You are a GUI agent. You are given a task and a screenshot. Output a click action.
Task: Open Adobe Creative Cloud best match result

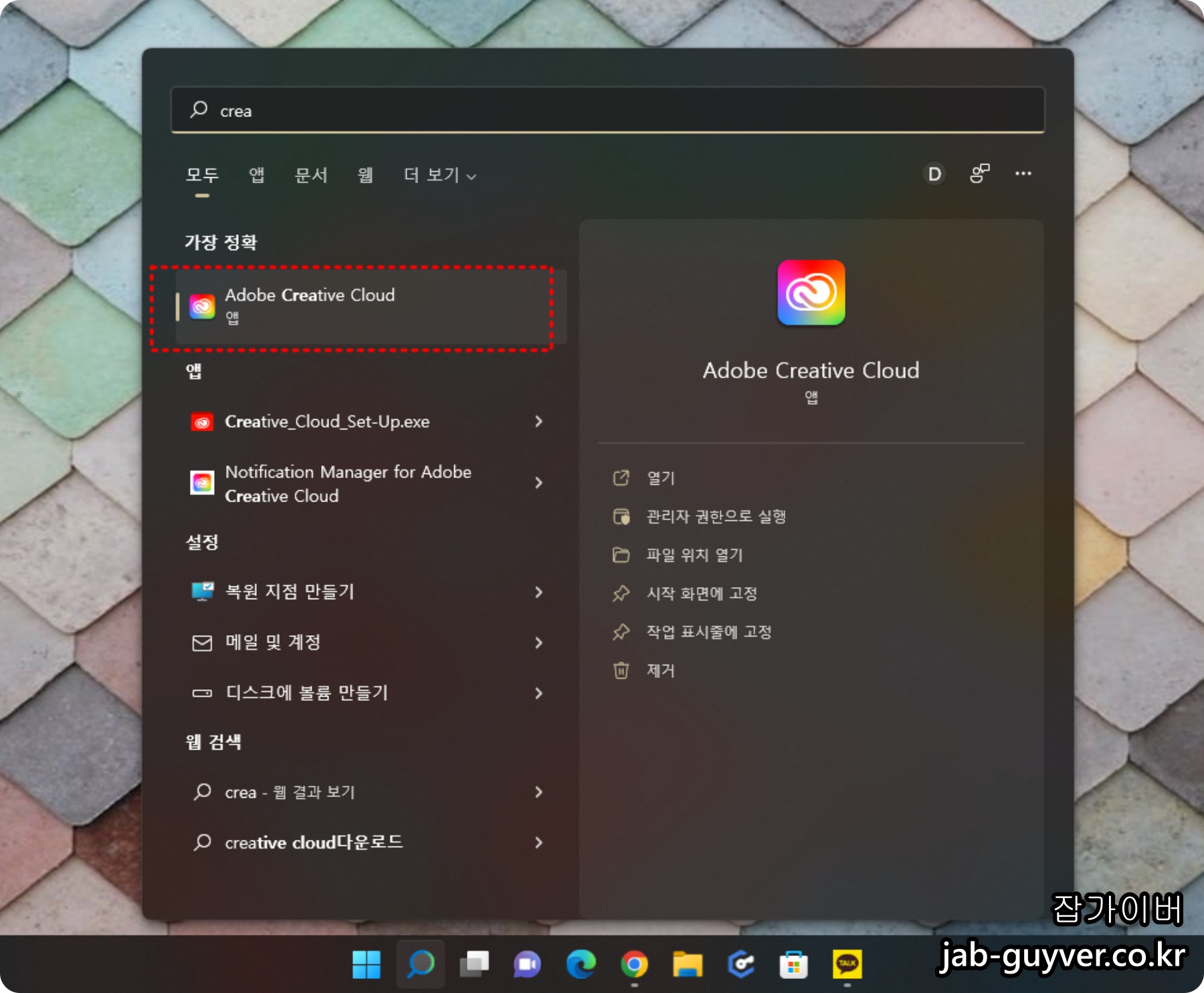[371, 307]
